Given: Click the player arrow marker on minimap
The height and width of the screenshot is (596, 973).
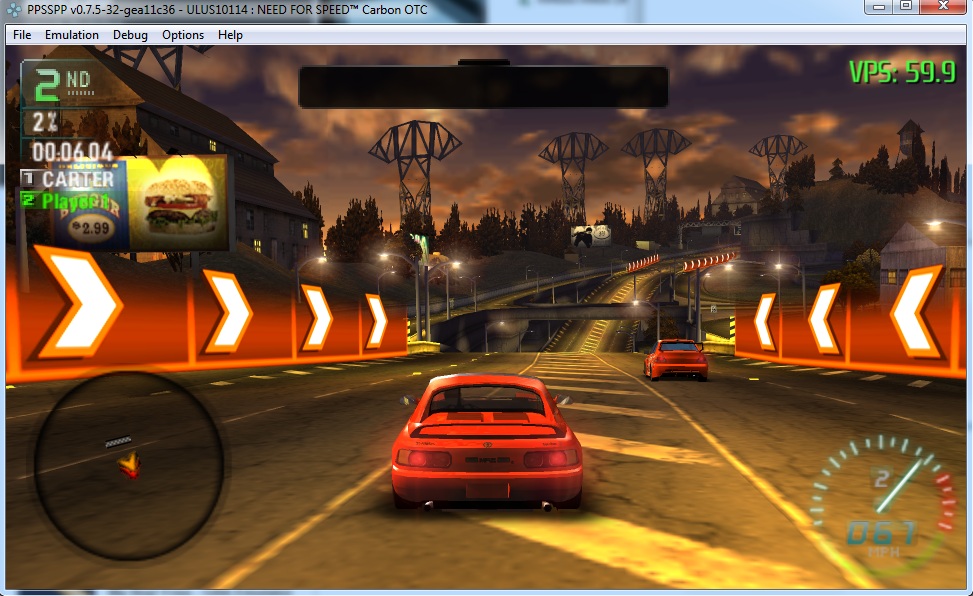Looking at the screenshot, I should 130,464.
